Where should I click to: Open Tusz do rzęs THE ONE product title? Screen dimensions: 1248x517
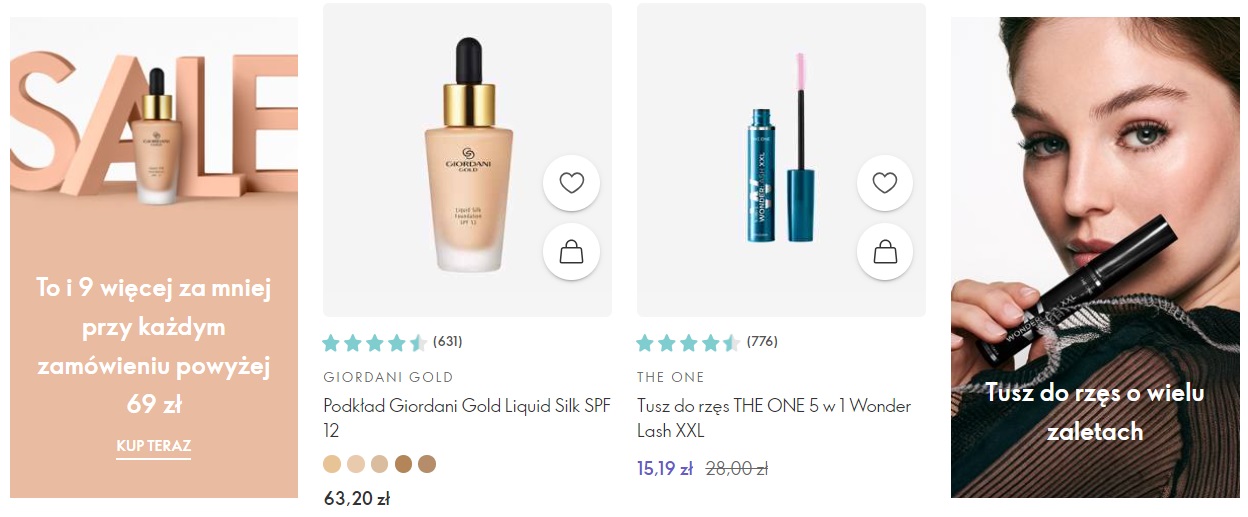(x=774, y=418)
